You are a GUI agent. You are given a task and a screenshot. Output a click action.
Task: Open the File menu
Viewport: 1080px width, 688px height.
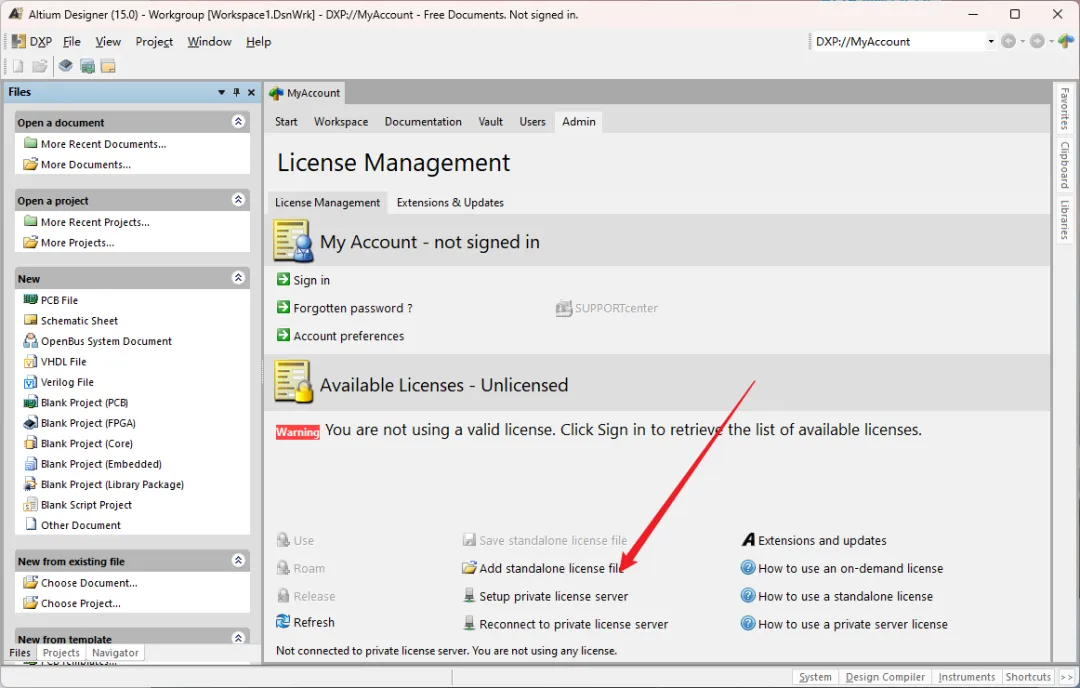tap(72, 42)
